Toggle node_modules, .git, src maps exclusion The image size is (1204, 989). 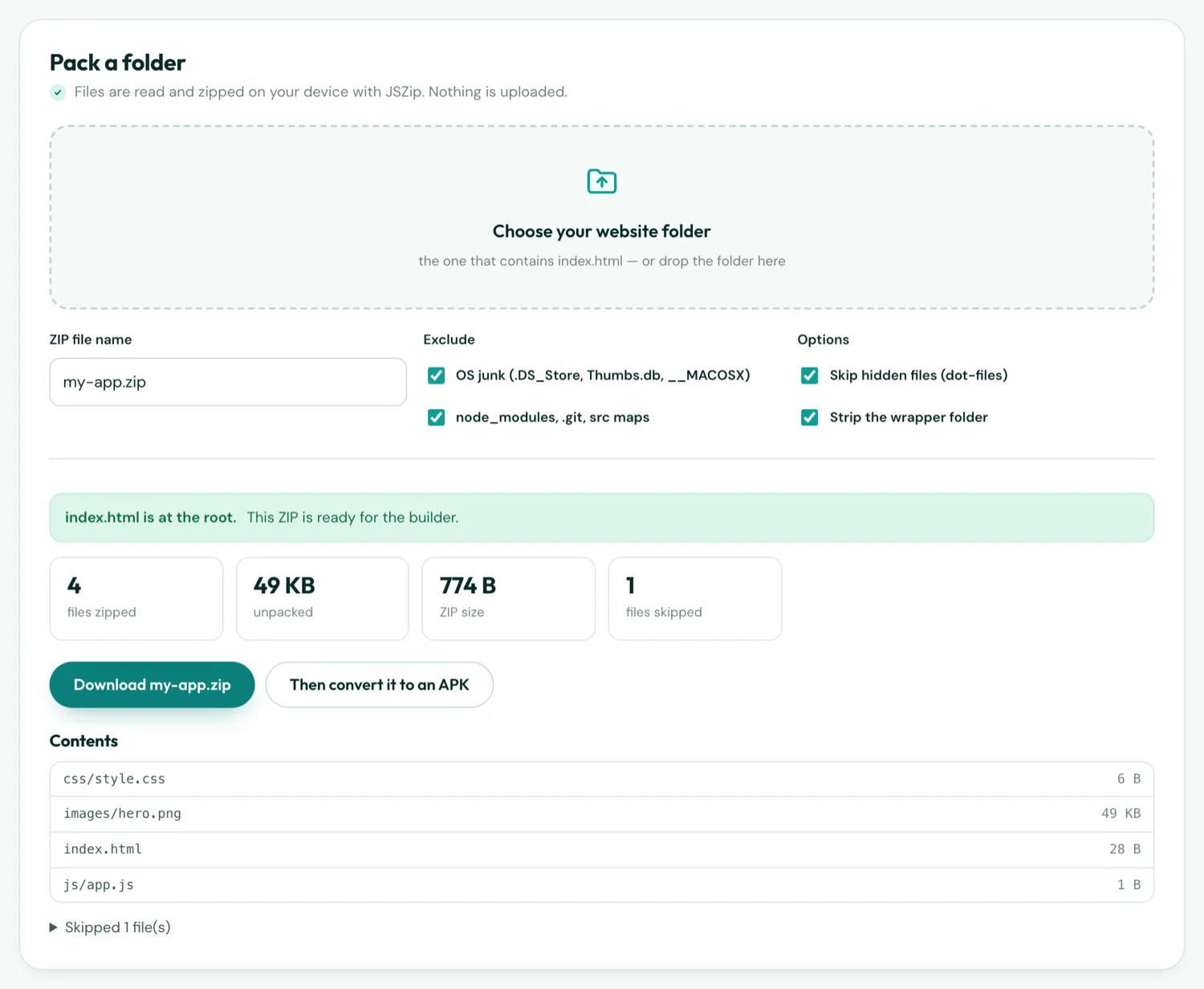pos(437,417)
